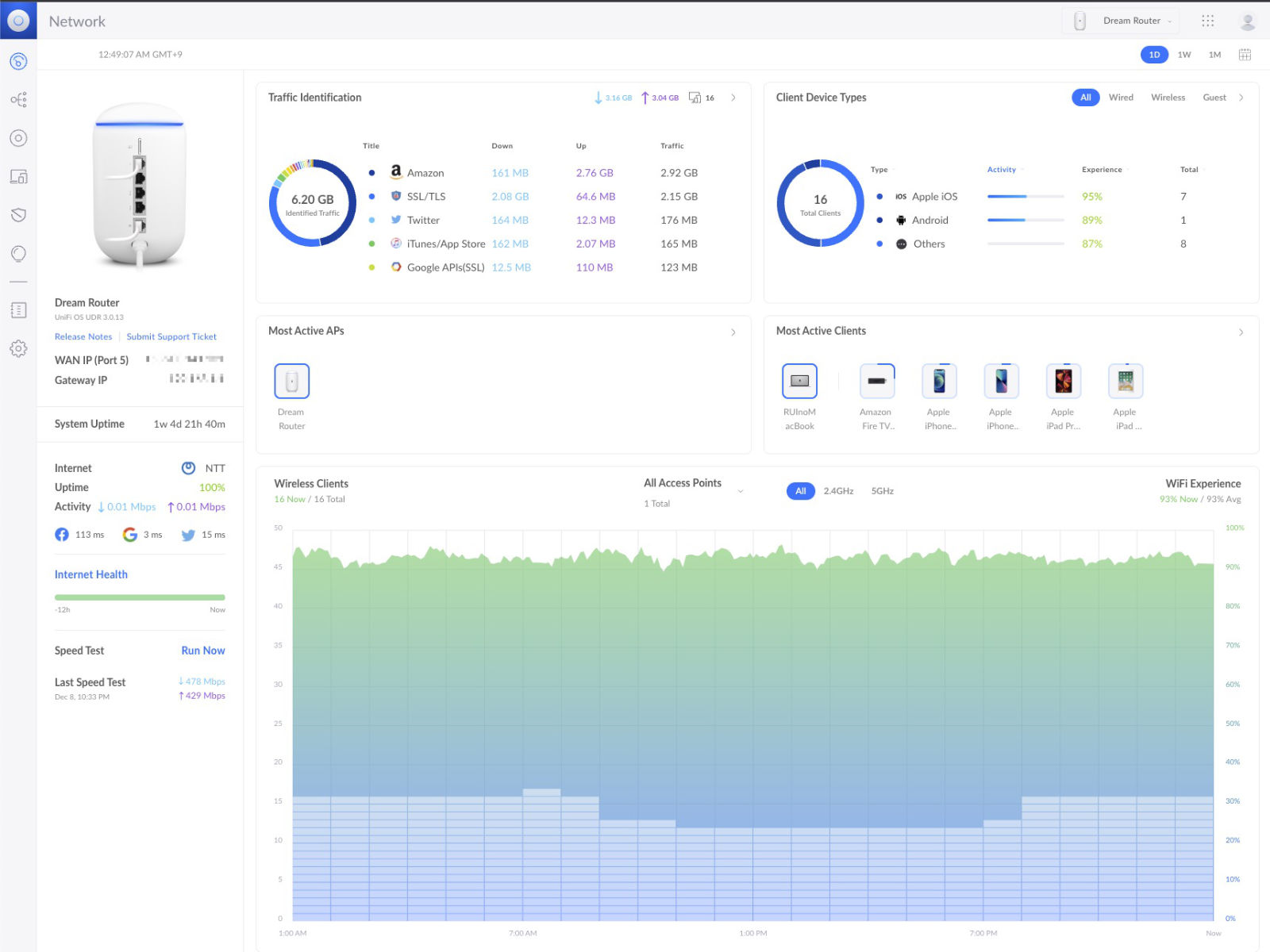Open the user account avatar
This screenshot has width=1270, height=952.
pyautogui.click(x=1247, y=21)
